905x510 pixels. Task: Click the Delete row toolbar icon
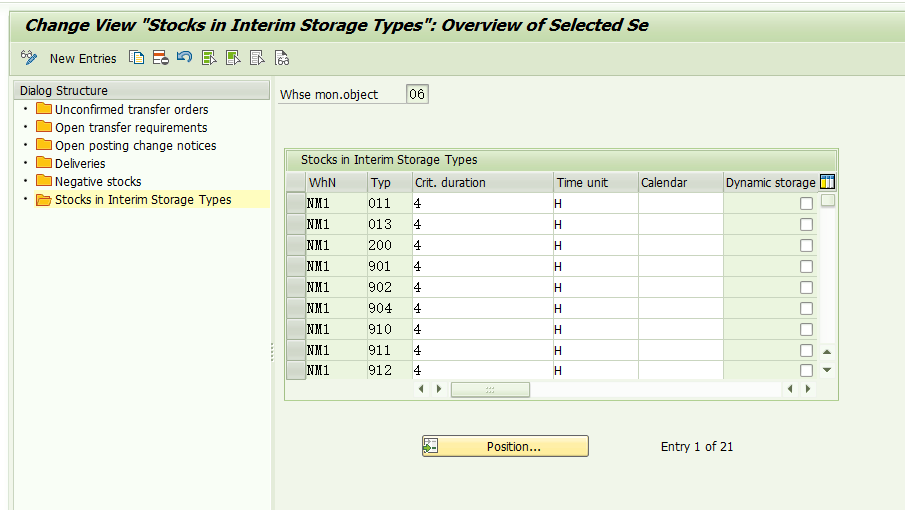pos(160,58)
